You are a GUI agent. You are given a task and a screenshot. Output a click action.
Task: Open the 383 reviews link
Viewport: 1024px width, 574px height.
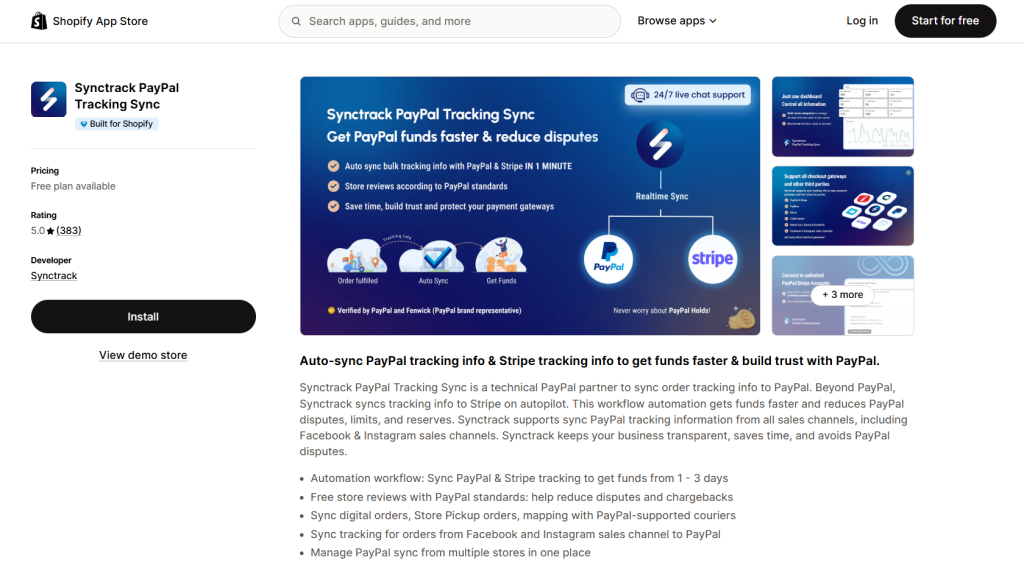click(69, 231)
